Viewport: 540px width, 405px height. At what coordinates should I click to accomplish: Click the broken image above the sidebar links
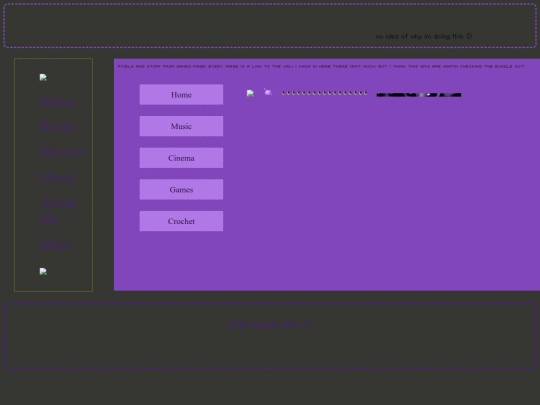(x=43, y=77)
